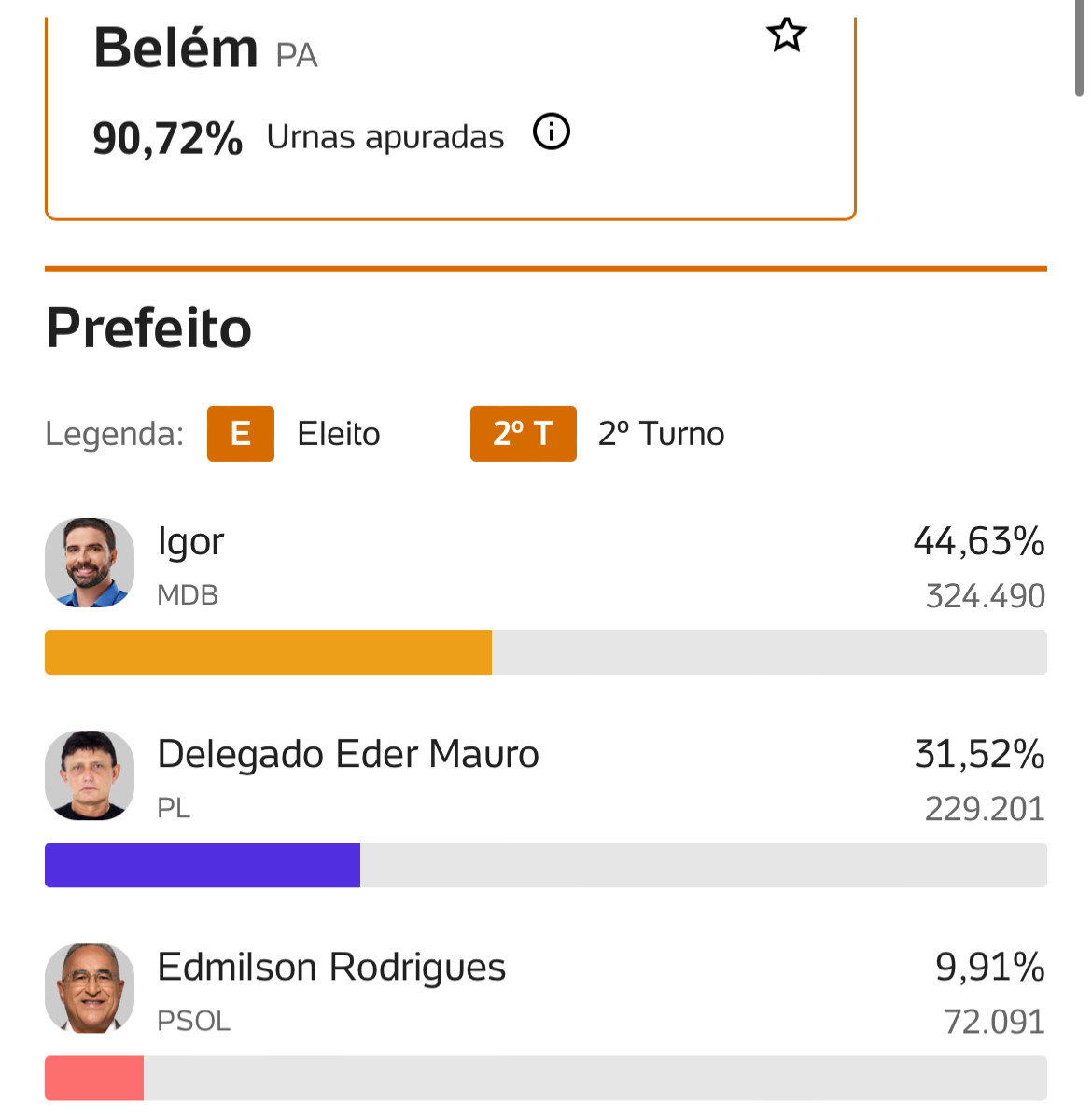Image resolution: width=1092 pixels, height=1115 pixels.
Task: Open info icon next to Urnas apuradas
Action: pyautogui.click(x=552, y=132)
